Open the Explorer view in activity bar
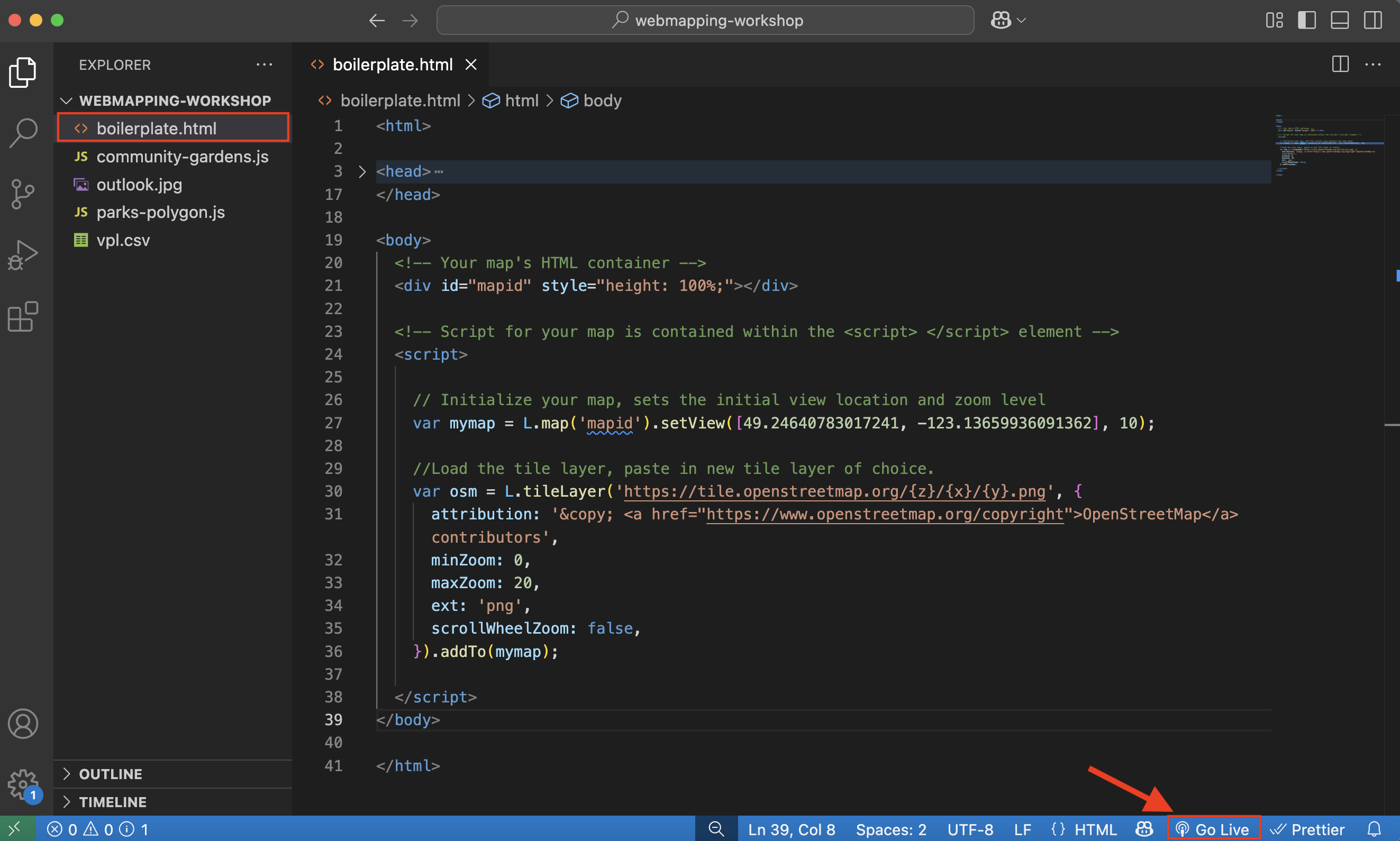This screenshot has height=841, width=1400. point(23,72)
